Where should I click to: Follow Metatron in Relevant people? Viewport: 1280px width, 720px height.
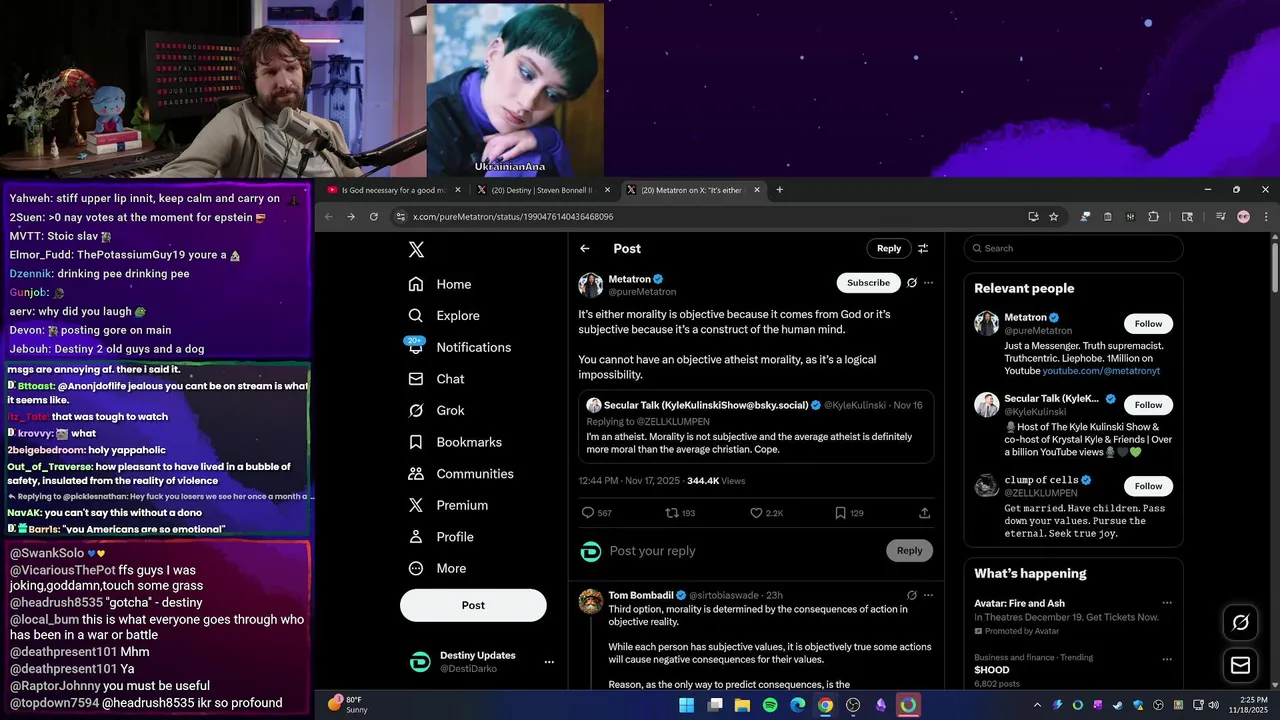tap(1148, 324)
